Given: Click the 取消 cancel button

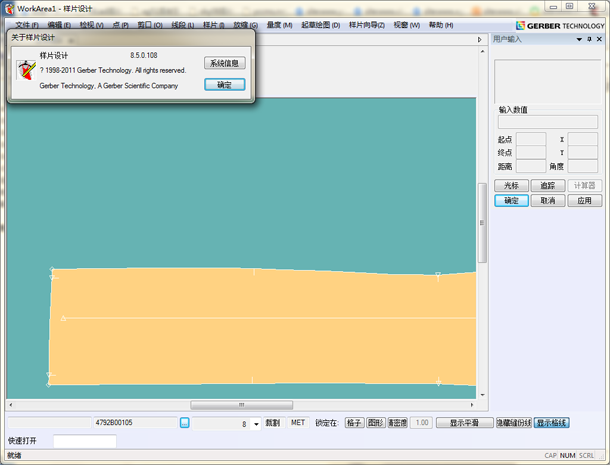Looking at the screenshot, I should 548,200.
